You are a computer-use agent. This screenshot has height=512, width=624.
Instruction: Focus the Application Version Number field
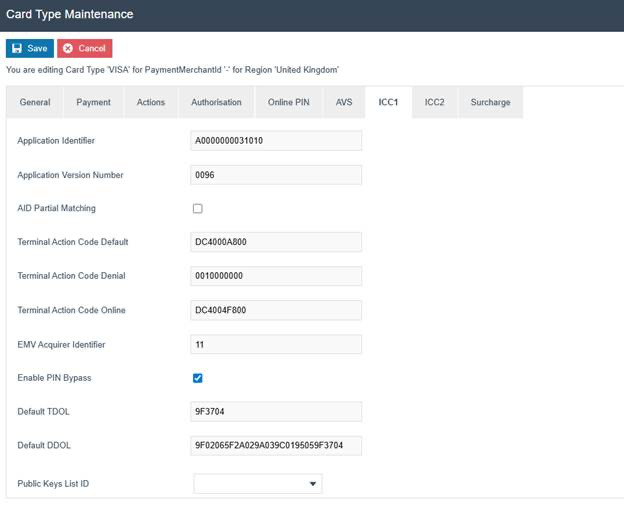coord(275,175)
